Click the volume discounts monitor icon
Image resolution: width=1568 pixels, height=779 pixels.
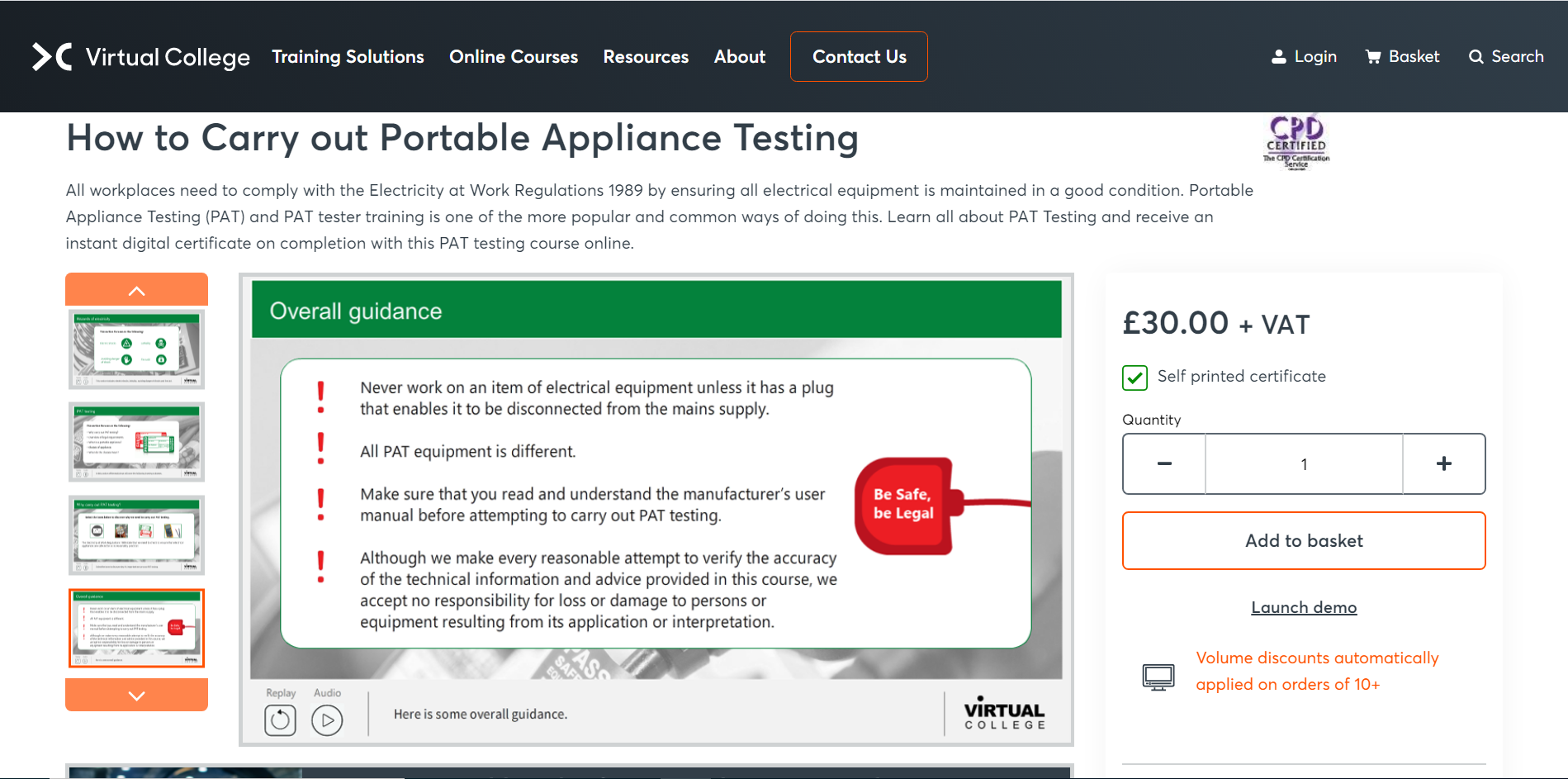(1158, 677)
